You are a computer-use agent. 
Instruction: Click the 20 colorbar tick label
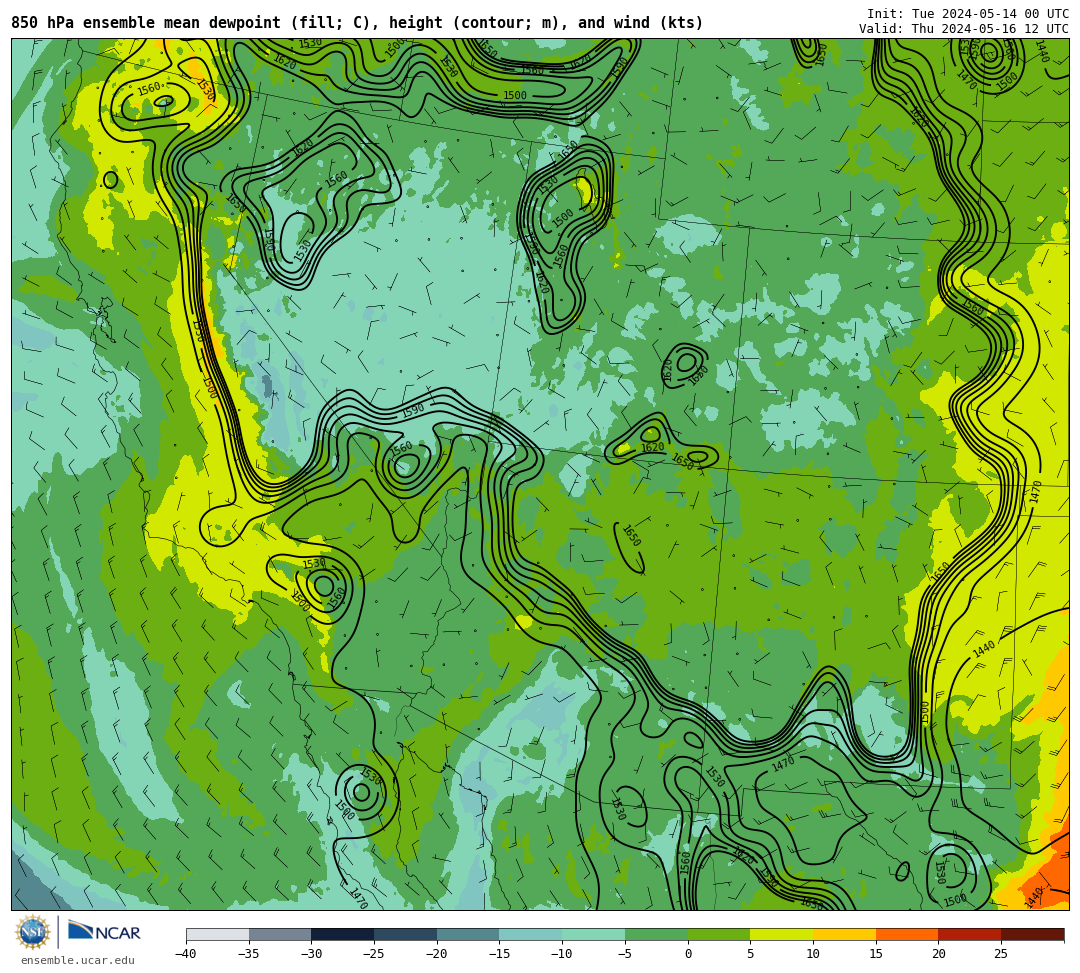tap(939, 954)
